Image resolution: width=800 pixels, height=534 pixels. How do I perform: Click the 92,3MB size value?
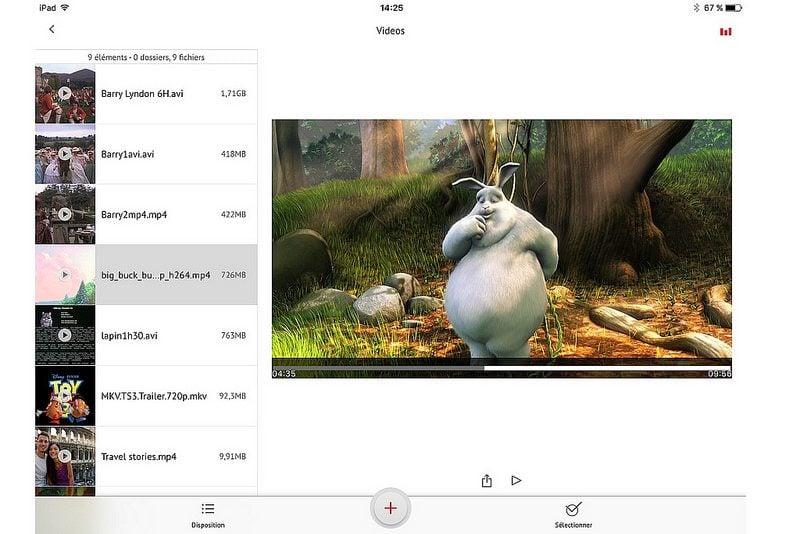click(x=233, y=396)
